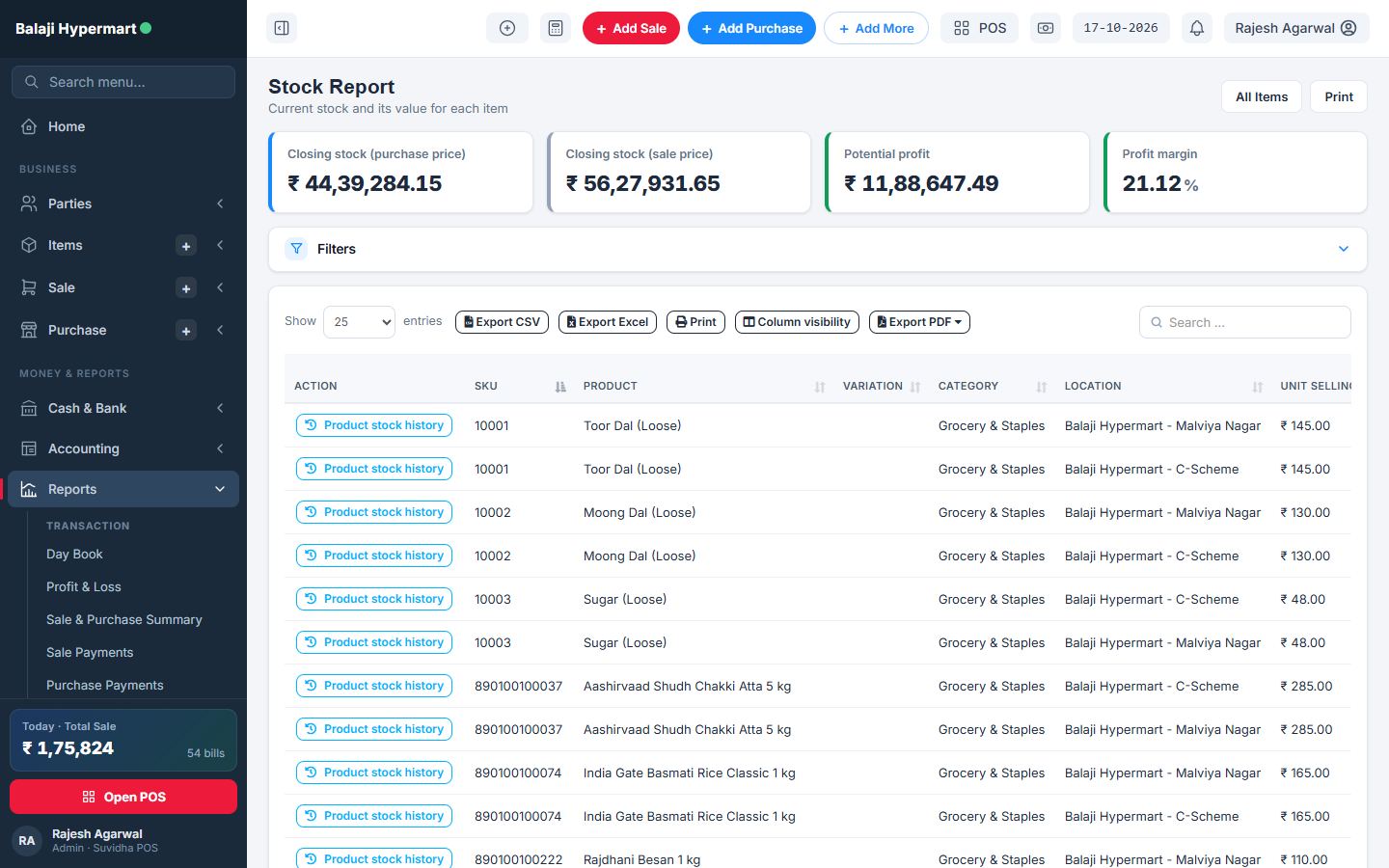Open the calculator icon in top bar

(556, 28)
